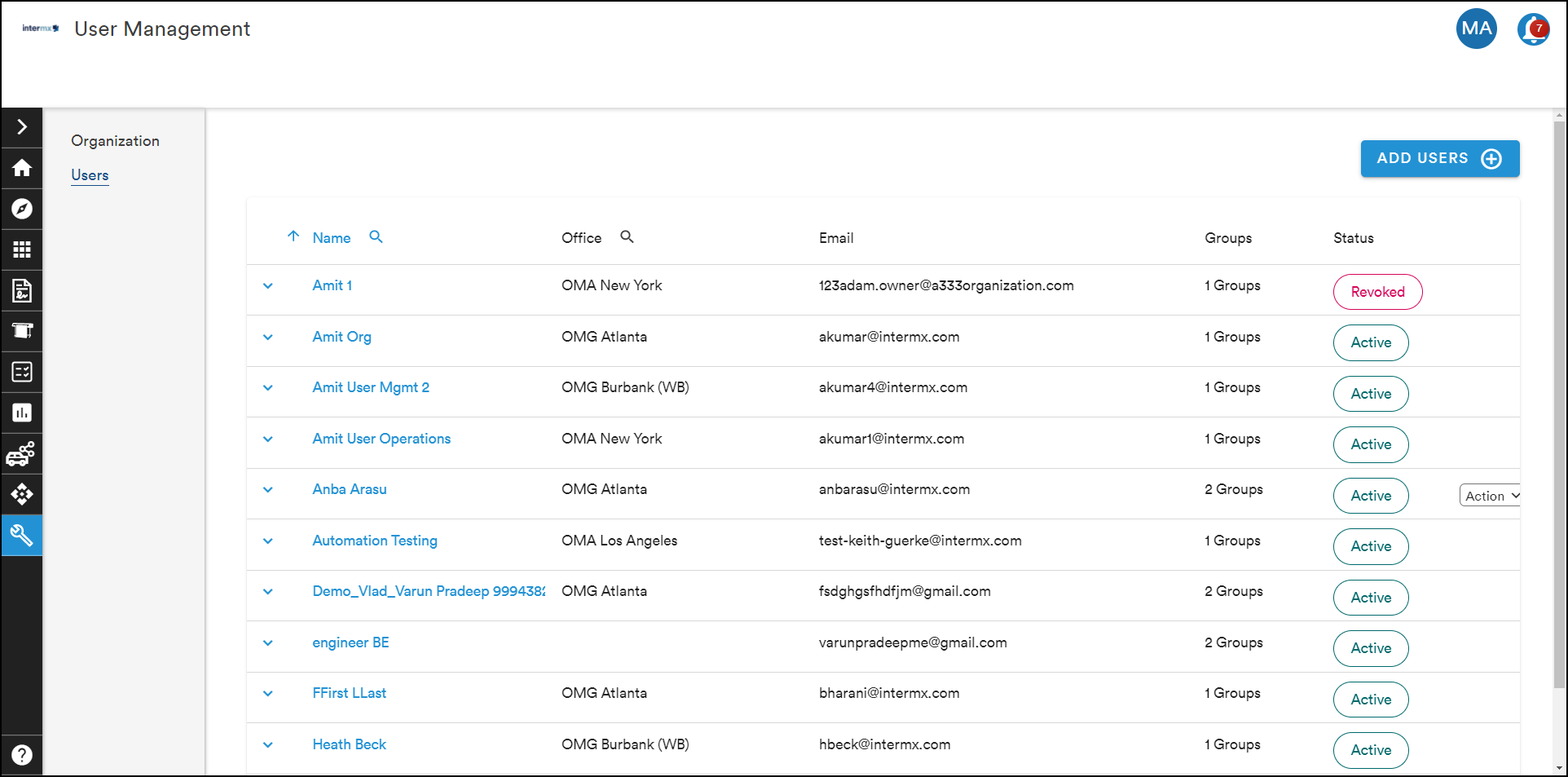Click Active status for Amit User Operations
The height and width of the screenshot is (777, 1568).
[x=1371, y=444]
